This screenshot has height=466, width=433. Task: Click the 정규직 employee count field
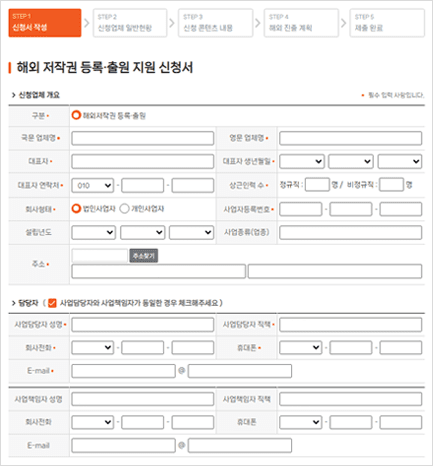pos(317,185)
